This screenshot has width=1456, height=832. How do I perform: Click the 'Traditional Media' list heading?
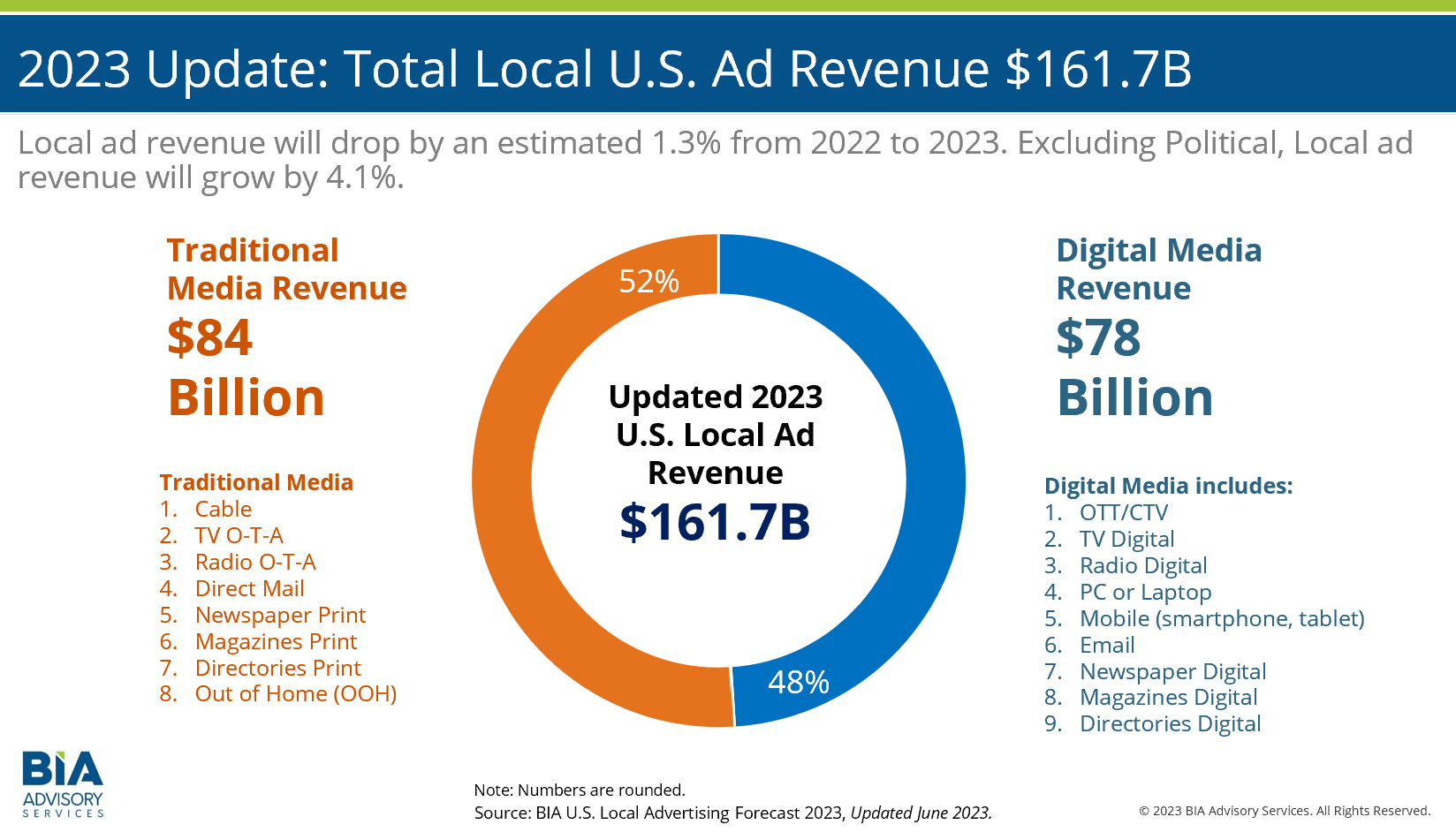[x=256, y=482]
